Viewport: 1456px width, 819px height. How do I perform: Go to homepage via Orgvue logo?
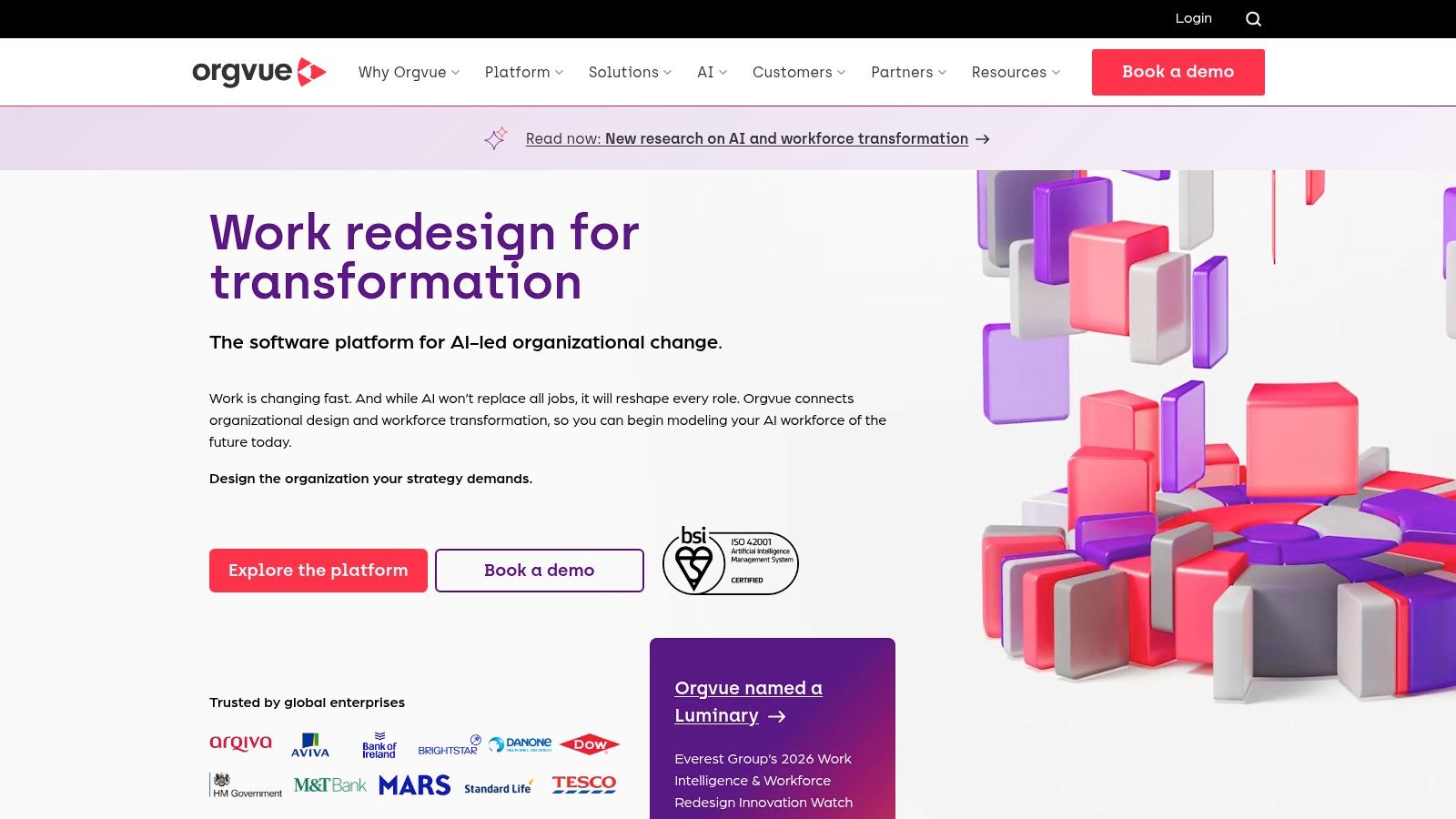coord(258,72)
